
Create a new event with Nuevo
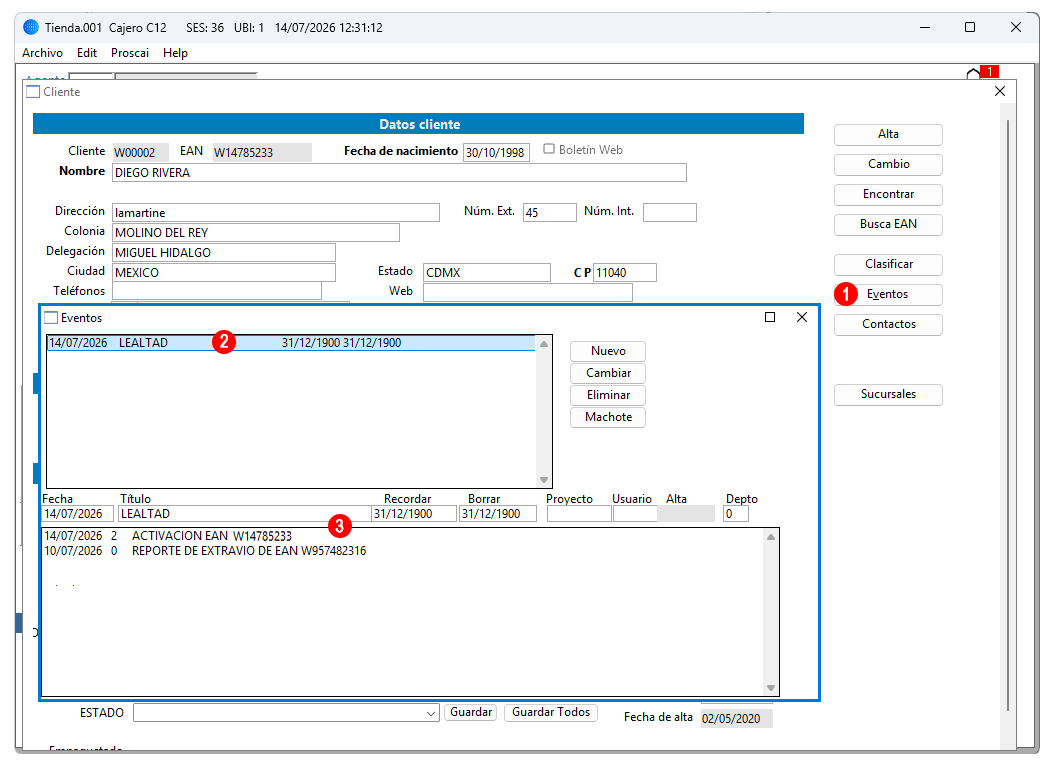tap(608, 351)
